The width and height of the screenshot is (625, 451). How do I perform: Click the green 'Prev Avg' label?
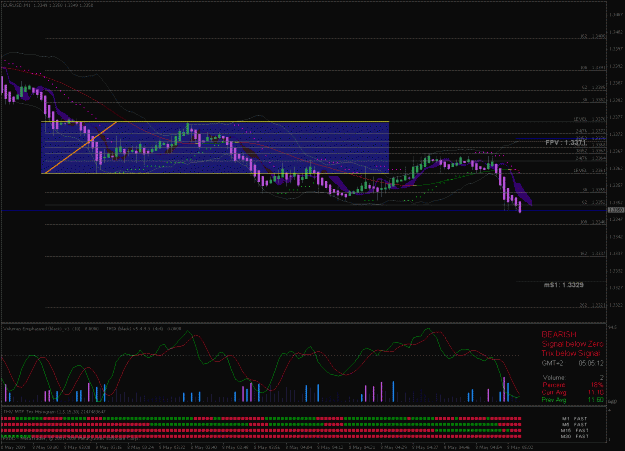click(554, 400)
